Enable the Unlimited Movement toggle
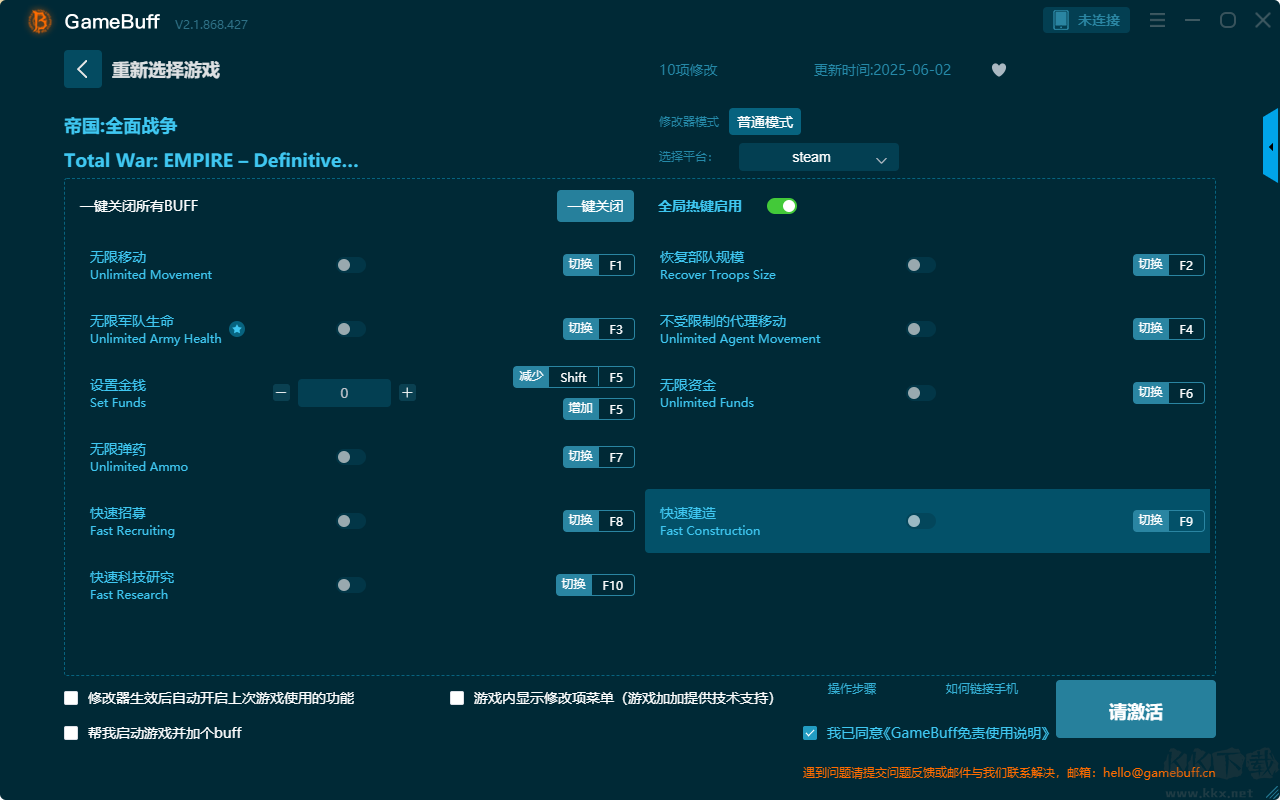The height and width of the screenshot is (800, 1280). coord(350,265)
